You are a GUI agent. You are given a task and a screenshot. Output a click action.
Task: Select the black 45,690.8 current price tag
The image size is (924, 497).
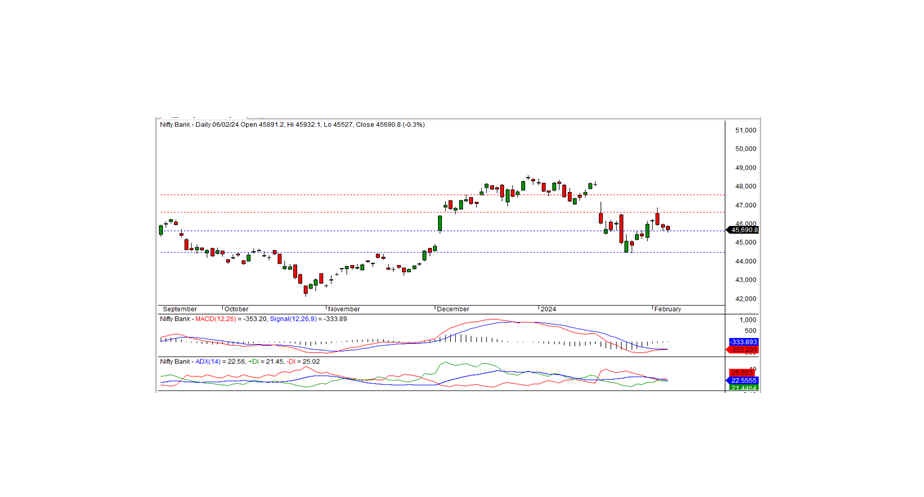click(x=744, y=230)
